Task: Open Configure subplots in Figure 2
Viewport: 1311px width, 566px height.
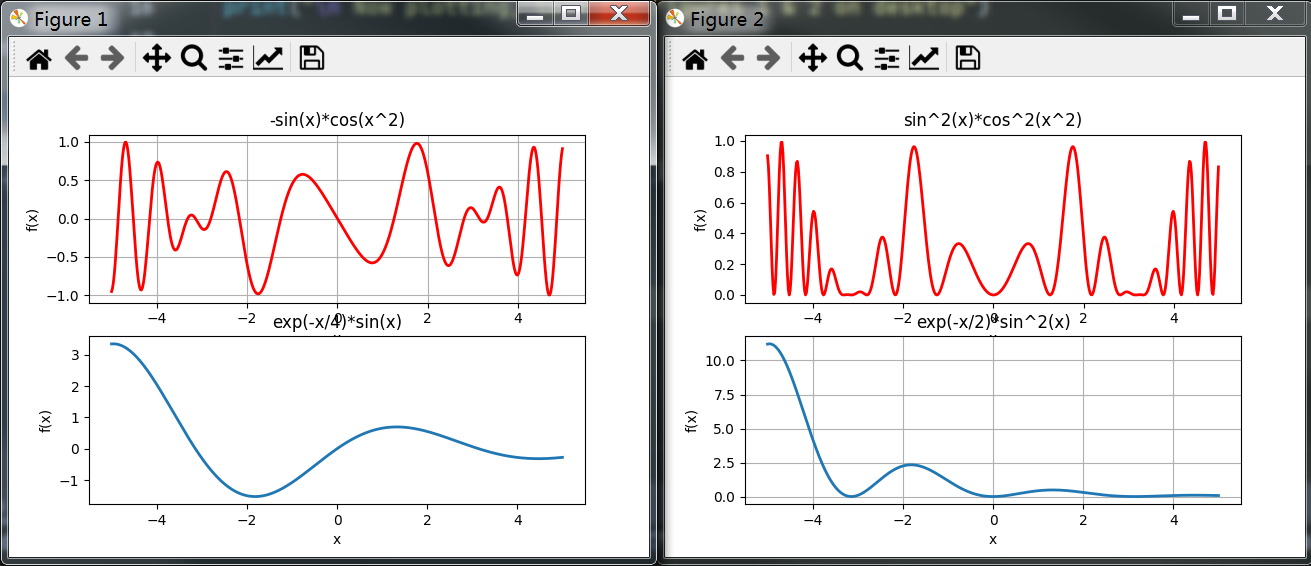Action: [x=887, y=59]
